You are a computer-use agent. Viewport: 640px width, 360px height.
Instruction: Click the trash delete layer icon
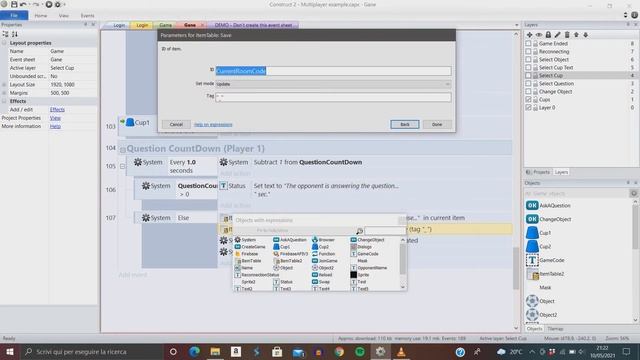[567, 35]
